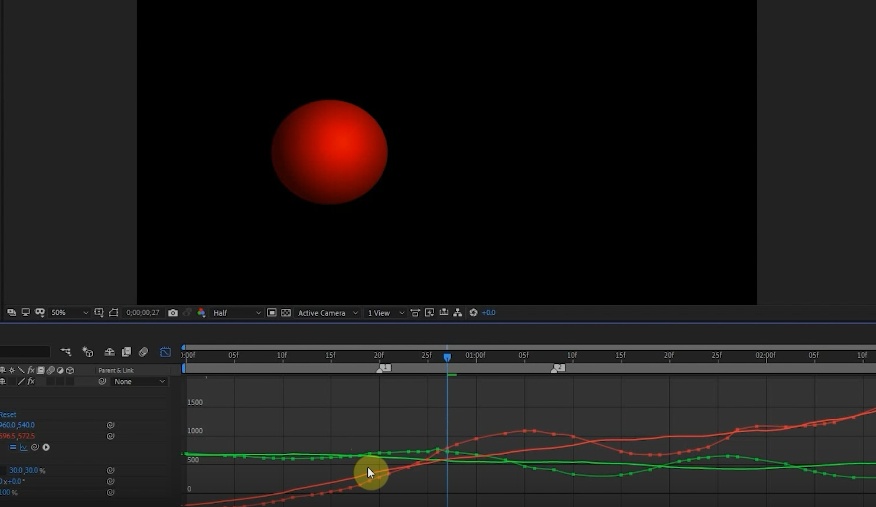
Task: Toggle the Enable Expression equals icon
Action: tap(13, 447)
